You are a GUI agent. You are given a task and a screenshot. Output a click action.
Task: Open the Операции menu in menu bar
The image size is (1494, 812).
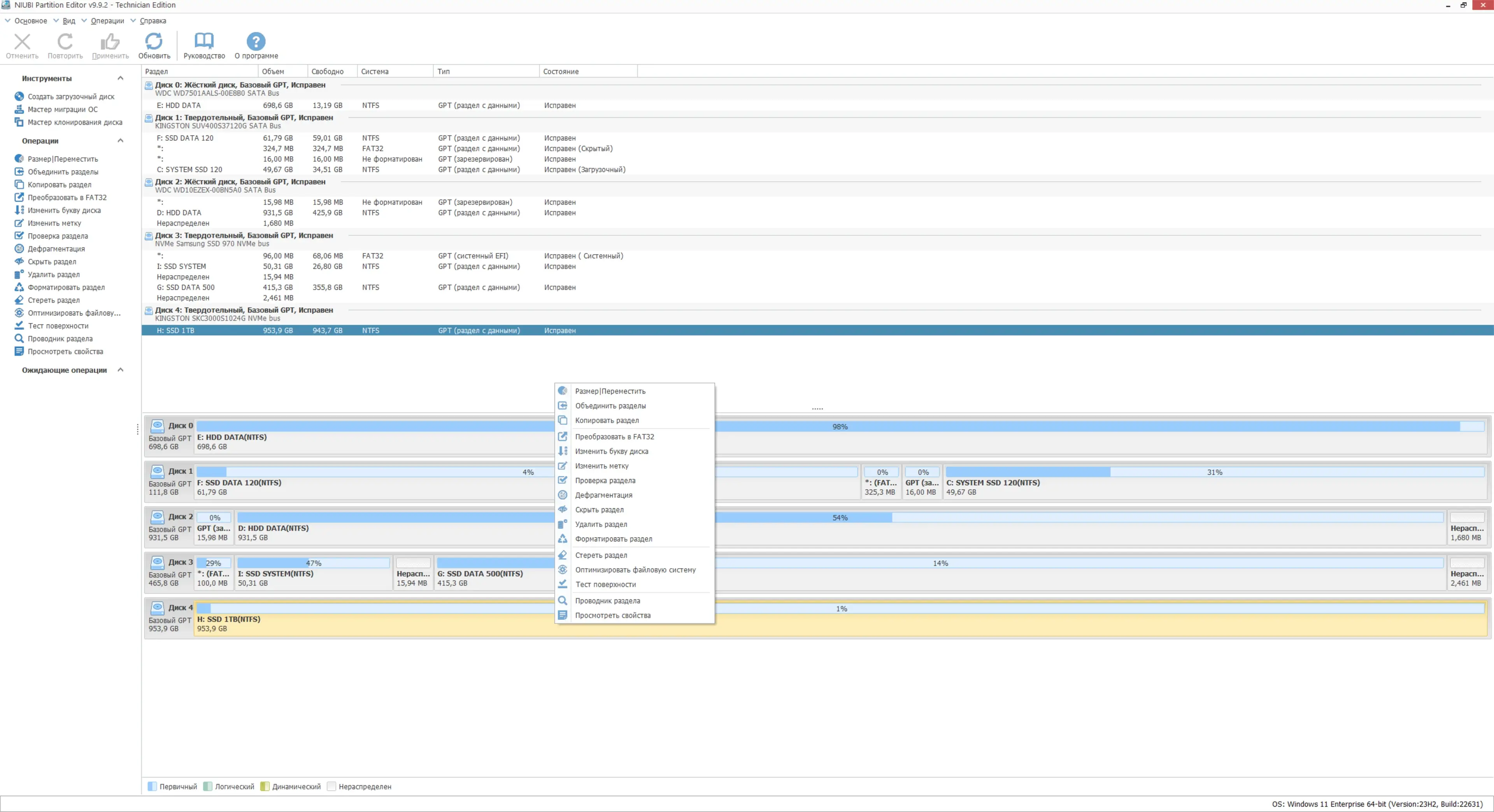[x=107, y=21]
